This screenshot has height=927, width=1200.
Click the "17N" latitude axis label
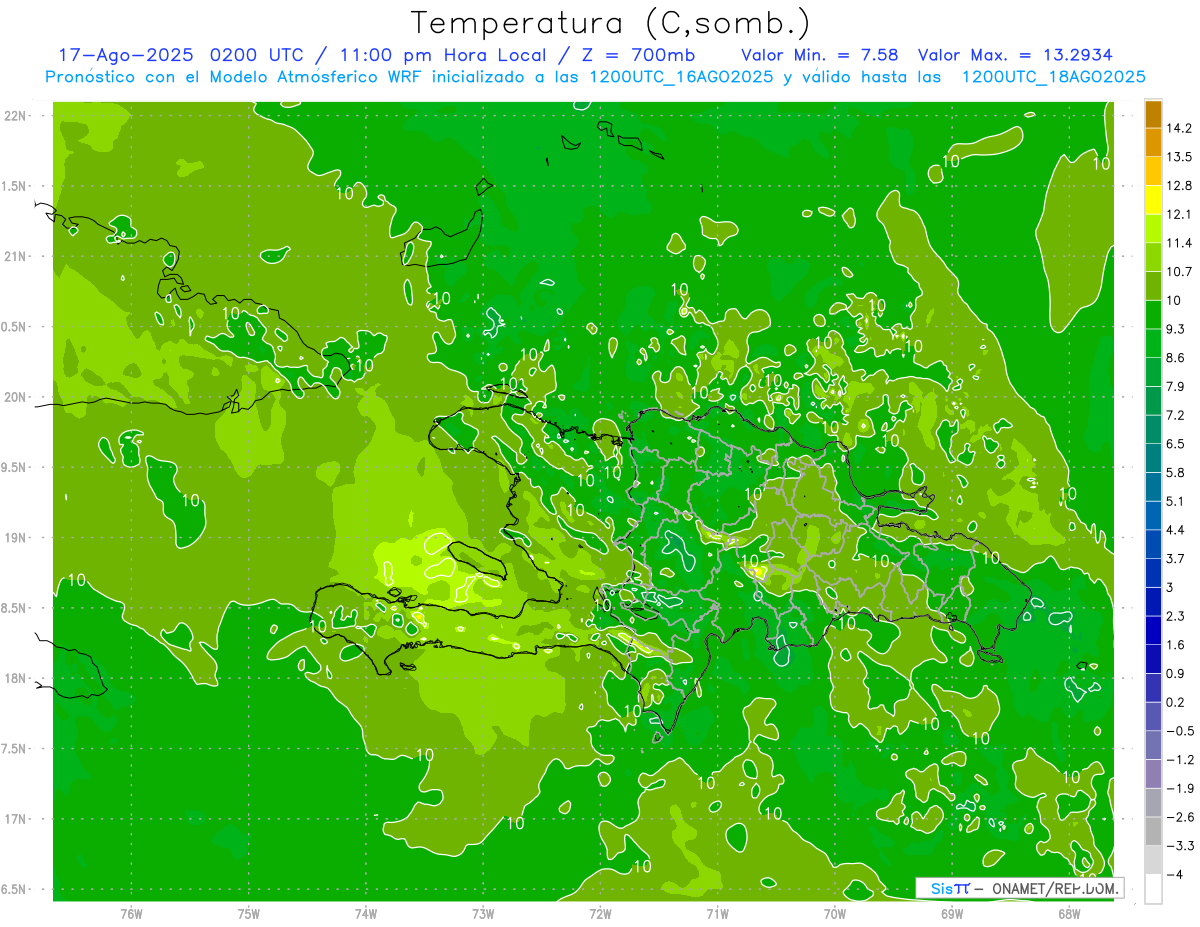coord(15,819)
